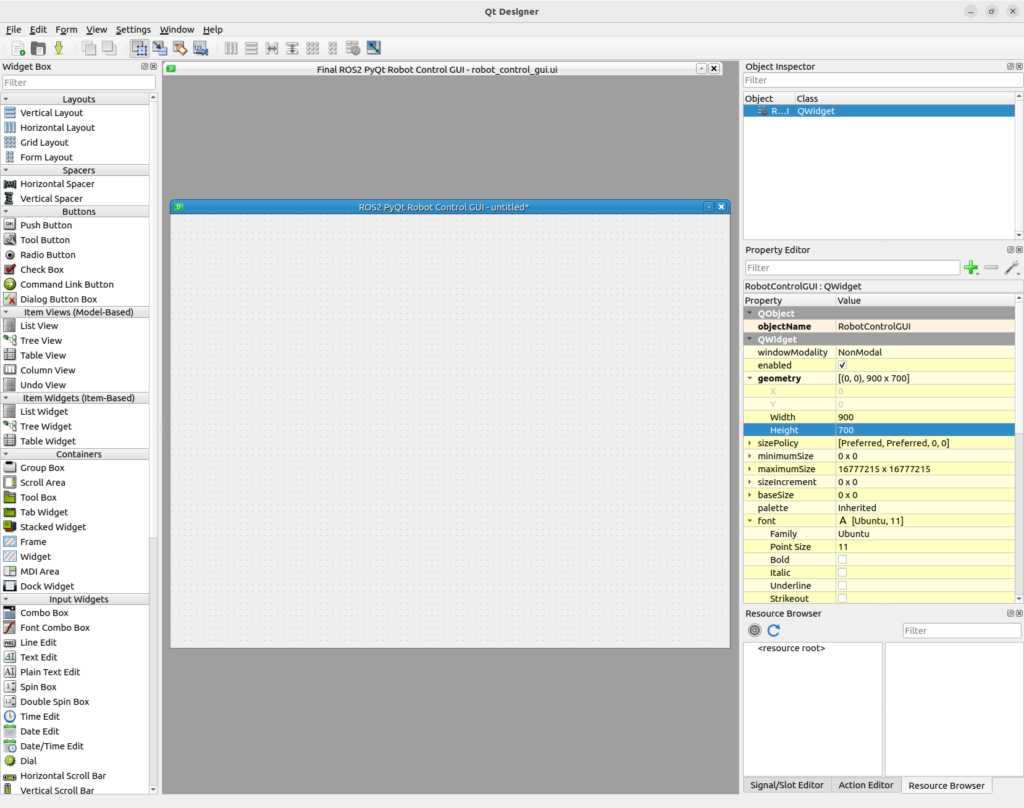Expand the sizePolicy property
The width and height of the screenshot is (1024, 808).
(x=750, y=443)
